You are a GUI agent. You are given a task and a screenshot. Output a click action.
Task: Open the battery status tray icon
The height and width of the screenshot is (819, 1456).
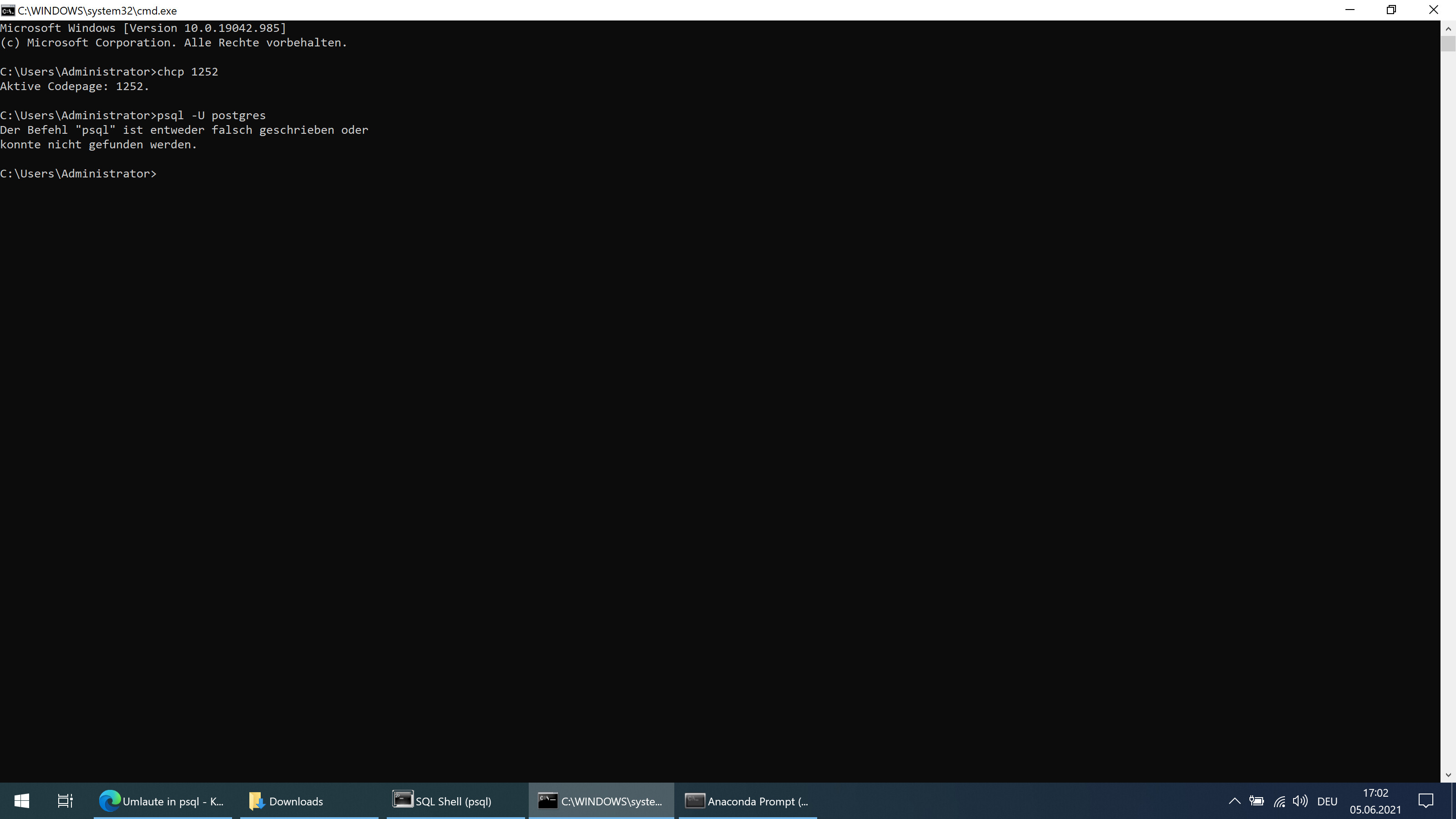pyautogui.click(x=1256, y=801)
